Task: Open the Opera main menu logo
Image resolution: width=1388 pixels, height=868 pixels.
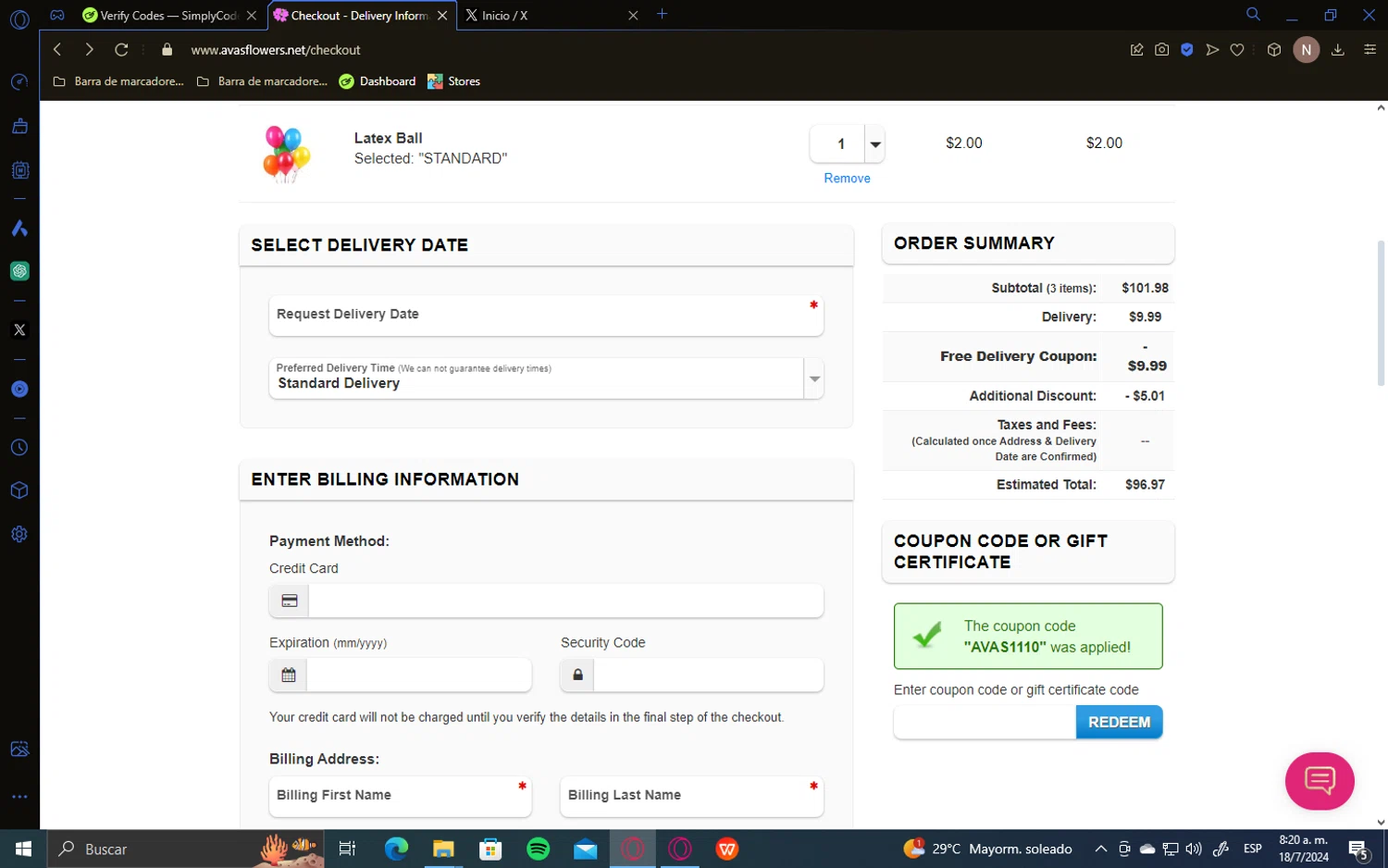Action: (x=19, y=19)
